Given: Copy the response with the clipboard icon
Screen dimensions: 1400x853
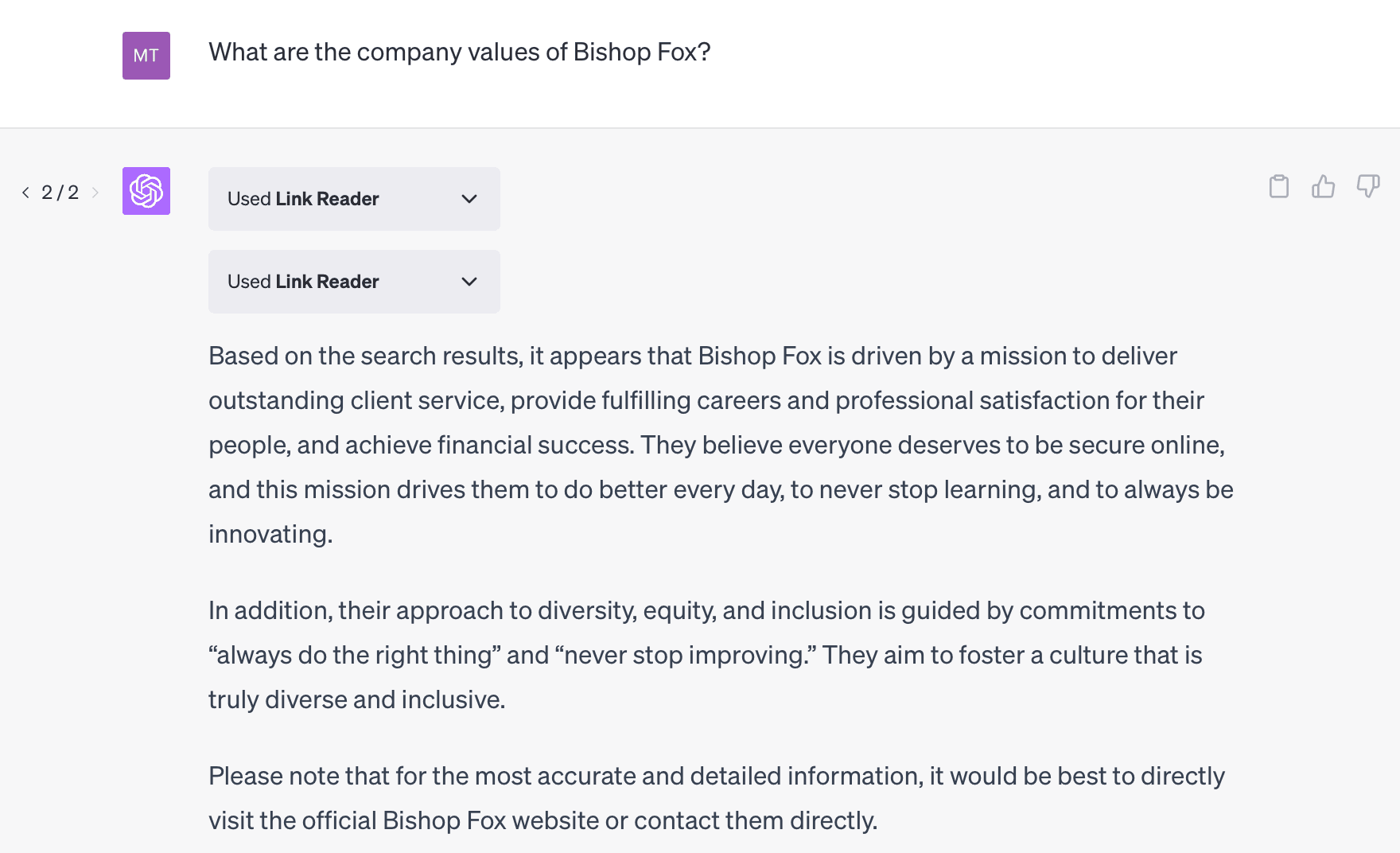Looking at the screenshot, I should (x=1279, y=186).
